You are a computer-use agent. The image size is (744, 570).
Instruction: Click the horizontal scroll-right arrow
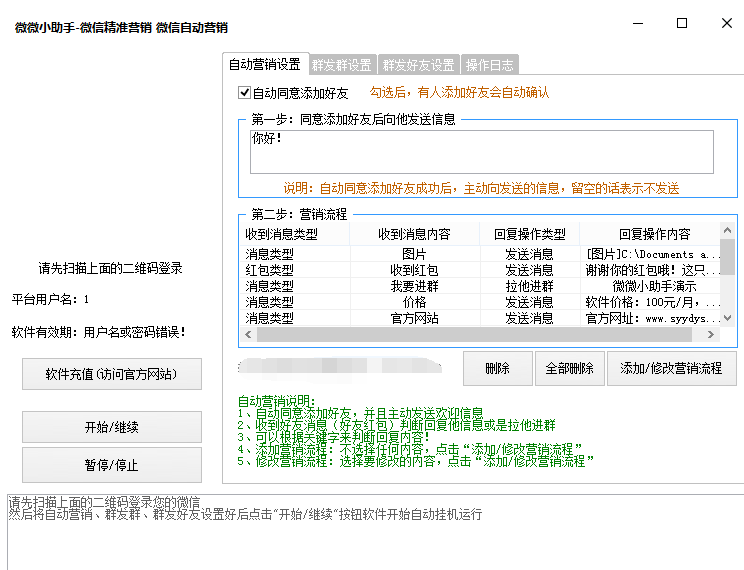click(710, 334)
